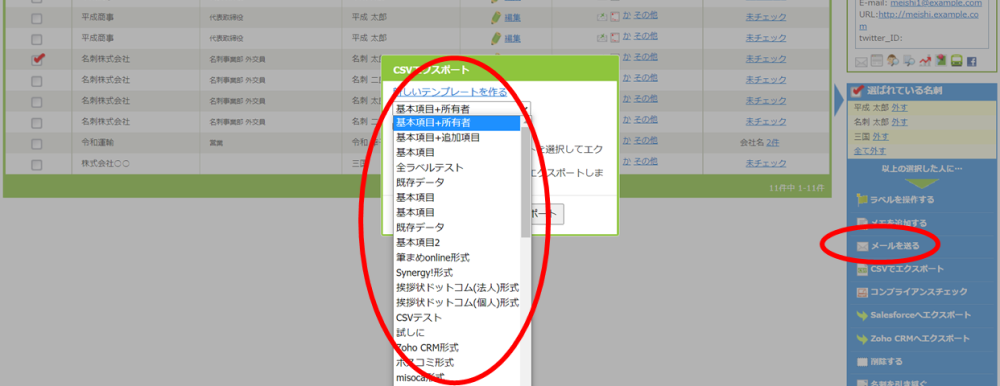The image size is (1000, 386).
Task: Click Zoho CRMへエクスポート action
Action: [919, 338]
